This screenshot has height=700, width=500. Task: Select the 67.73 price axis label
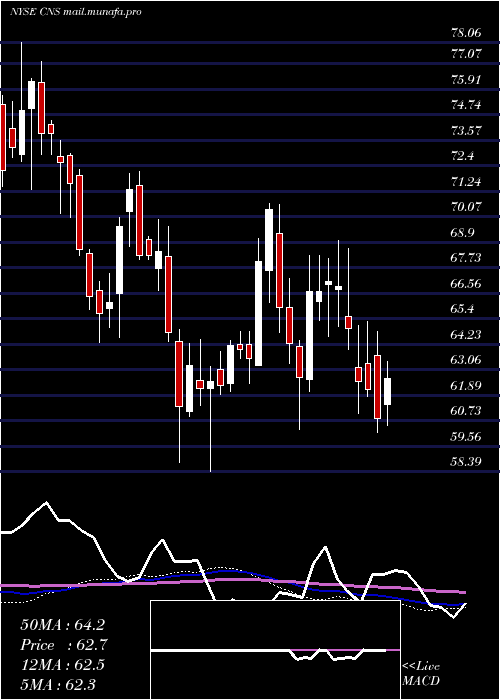[467, 258]
